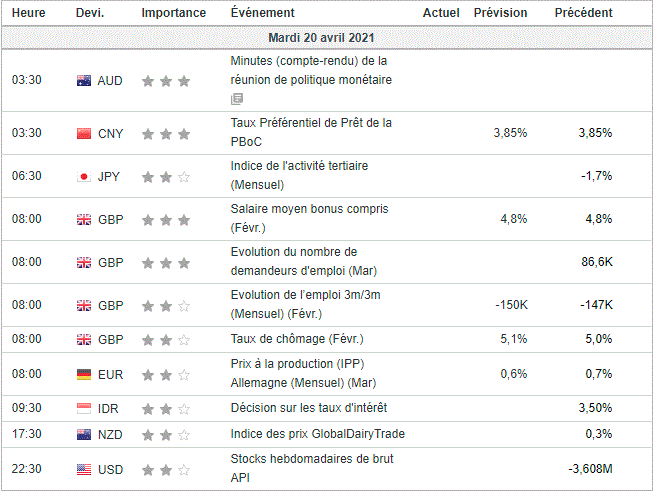Click the Indonesian flag icon next to IDR
Screen dimensions: 655x491
(x=84, y=408)
